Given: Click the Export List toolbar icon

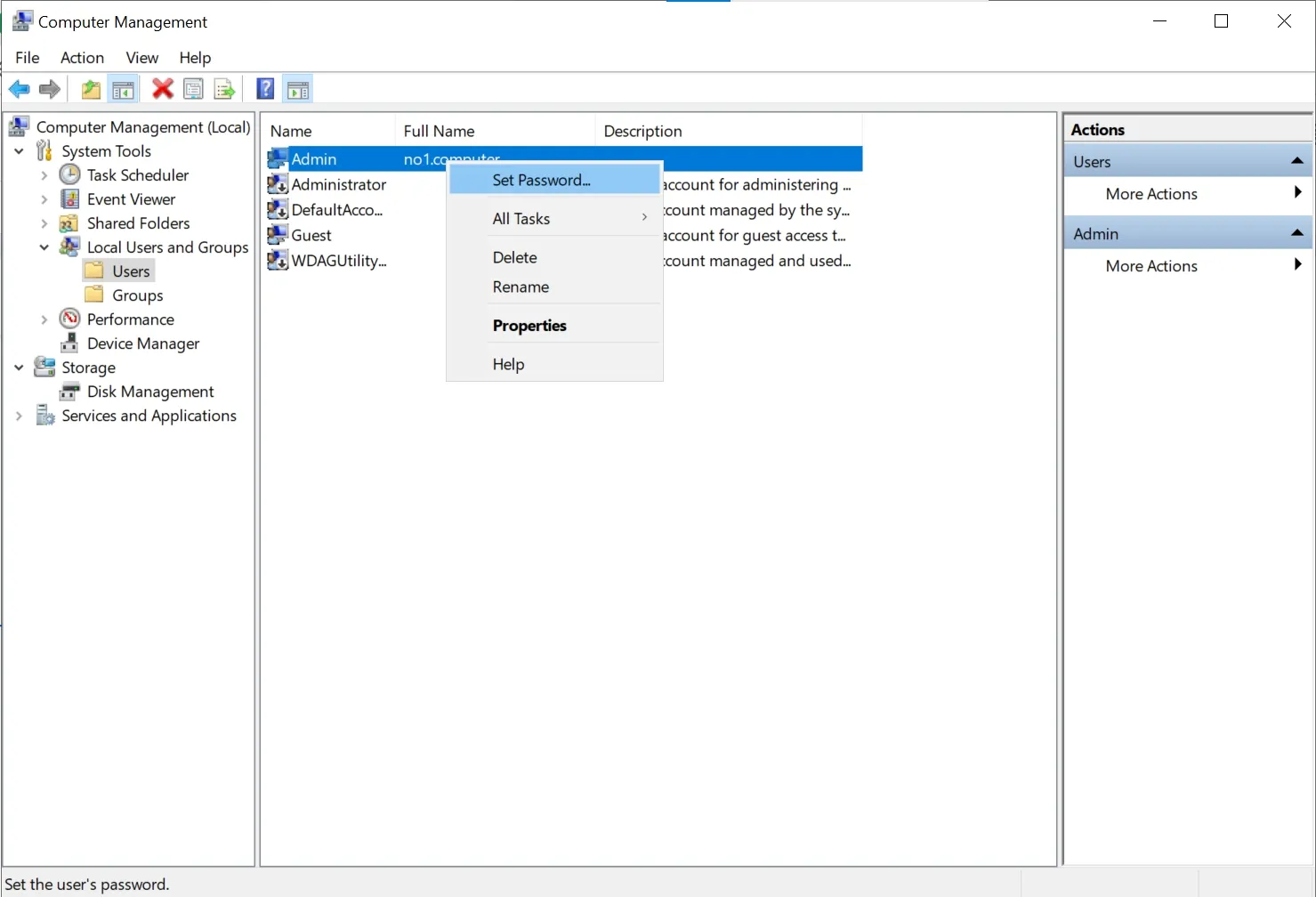Looking at the screenshot, I should (224, 89).
